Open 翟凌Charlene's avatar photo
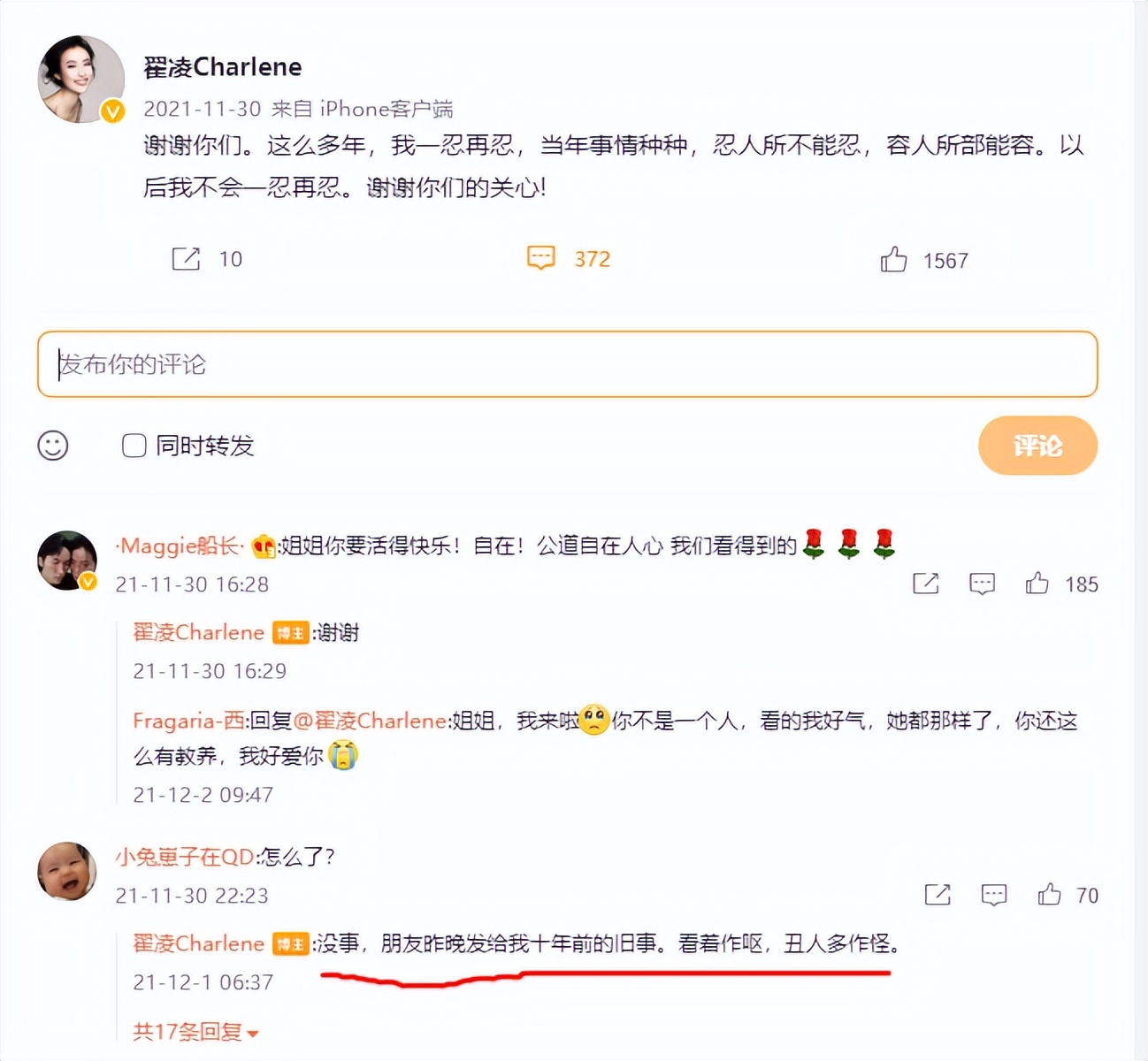 [80, 79]
